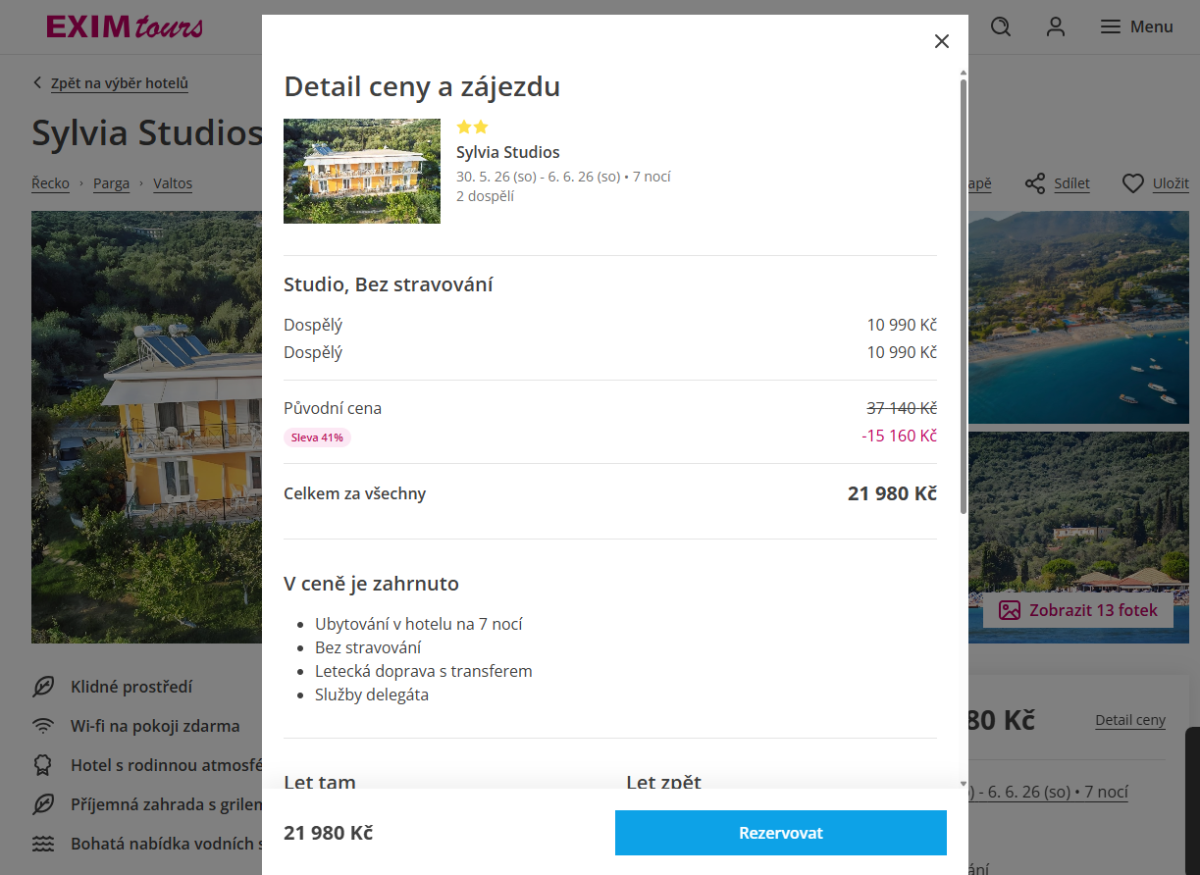Click the Wi-Fi amenity icon
This screenshot has height=875, width=1200.
[43, 726]
